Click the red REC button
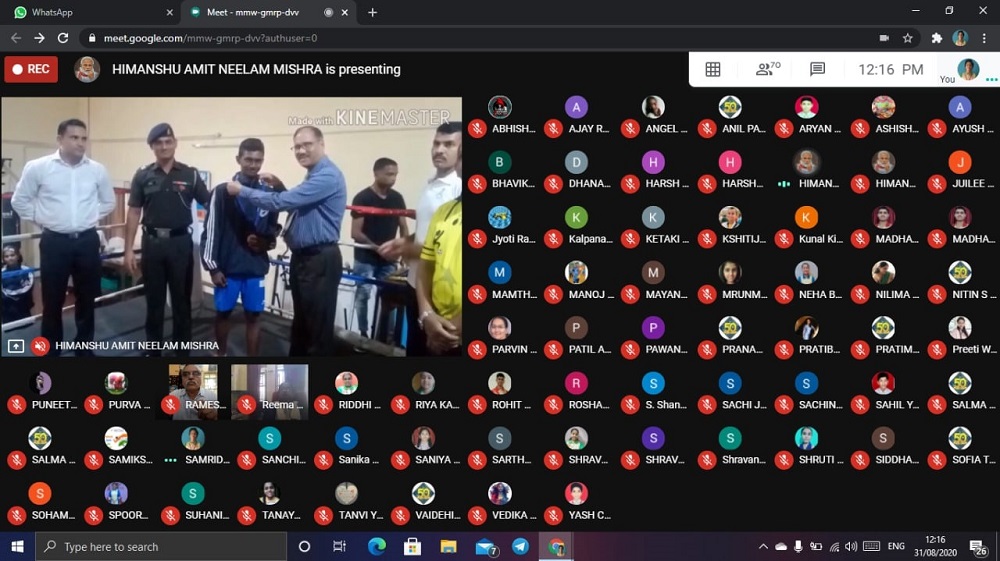This screenshot has height=561, width=1000. click(31, 69)
